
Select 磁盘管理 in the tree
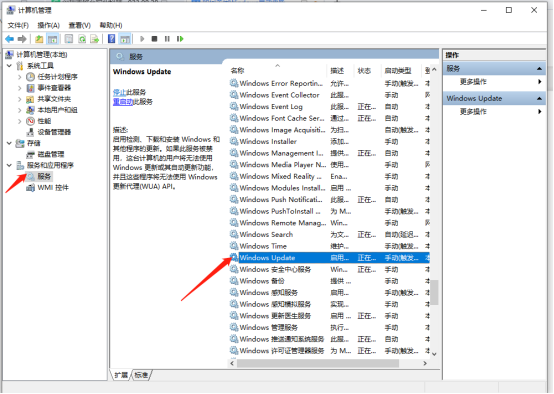(x=51, y=154)
